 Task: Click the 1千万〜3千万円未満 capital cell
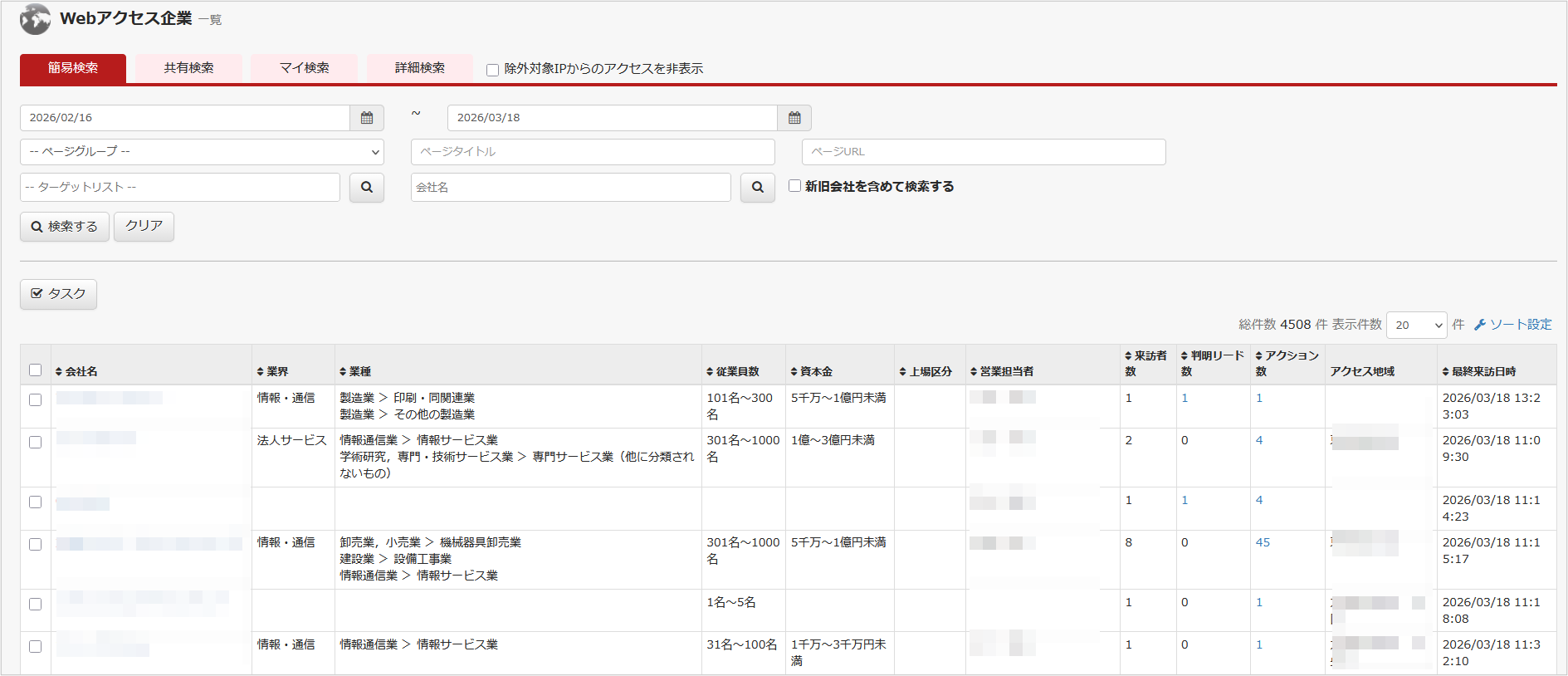pos(838,653)
